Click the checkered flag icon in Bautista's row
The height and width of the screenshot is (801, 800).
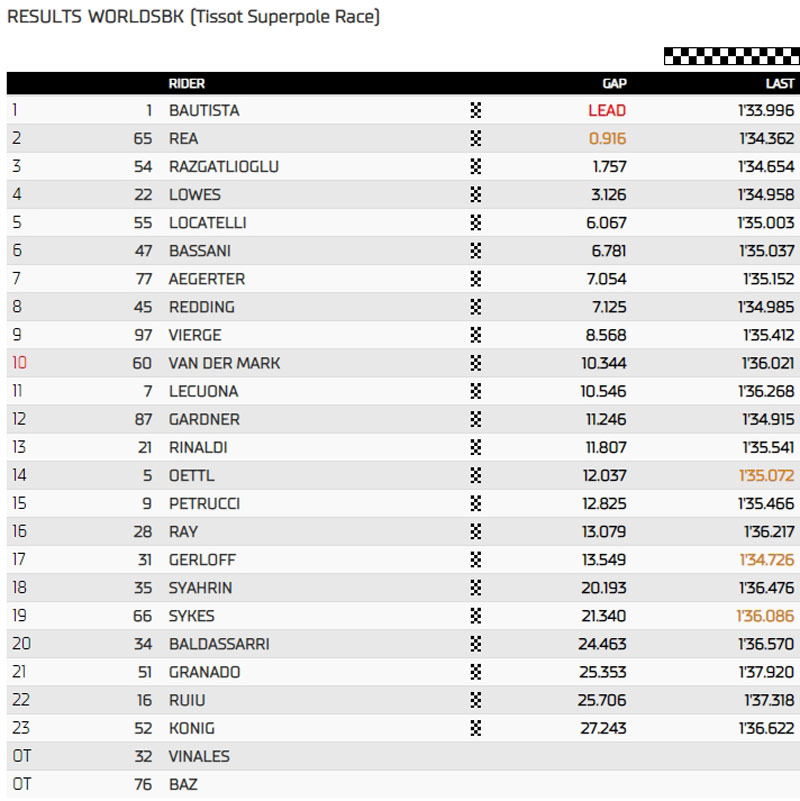pos(476,111)
